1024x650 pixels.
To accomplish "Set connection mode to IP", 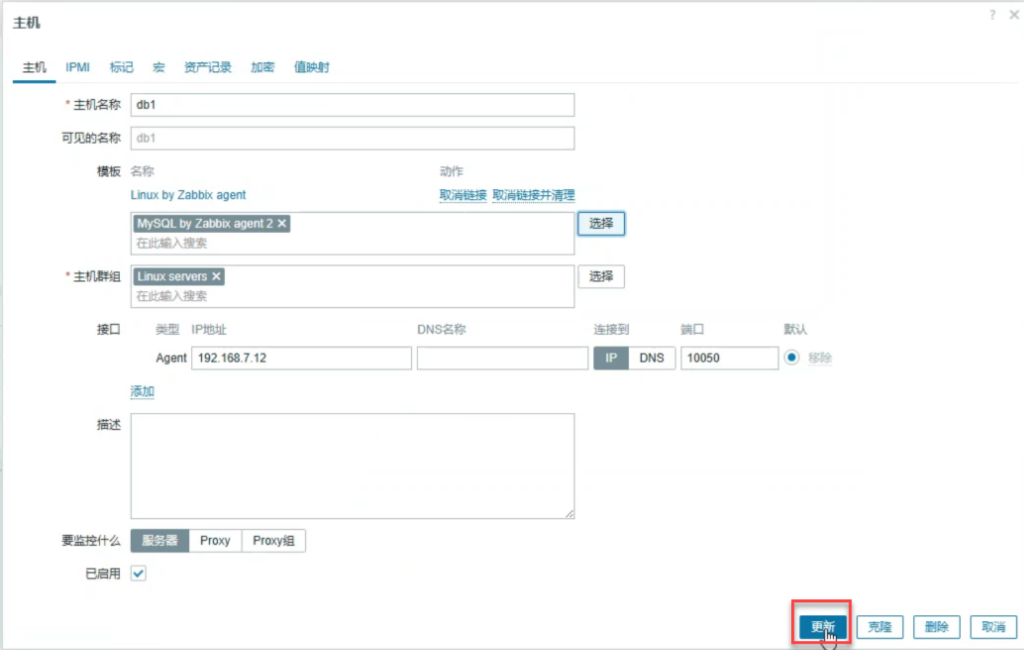I will (611, 358).
